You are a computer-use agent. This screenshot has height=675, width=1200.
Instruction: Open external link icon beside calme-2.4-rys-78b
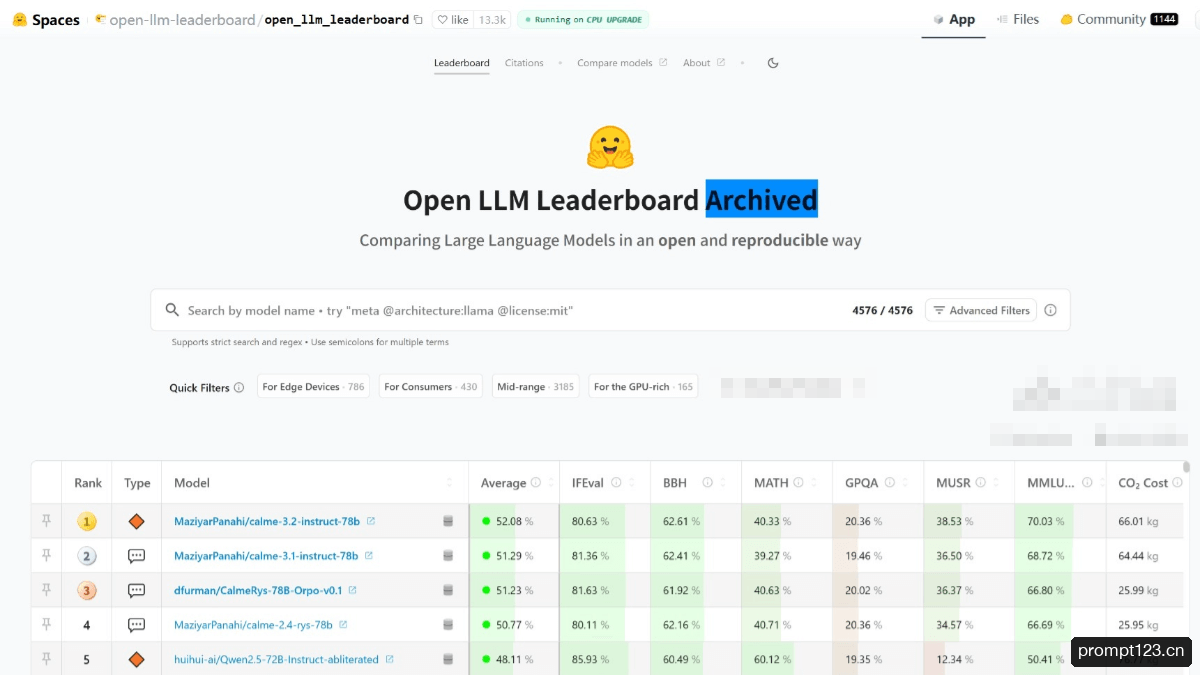click(x=343, y=624)
